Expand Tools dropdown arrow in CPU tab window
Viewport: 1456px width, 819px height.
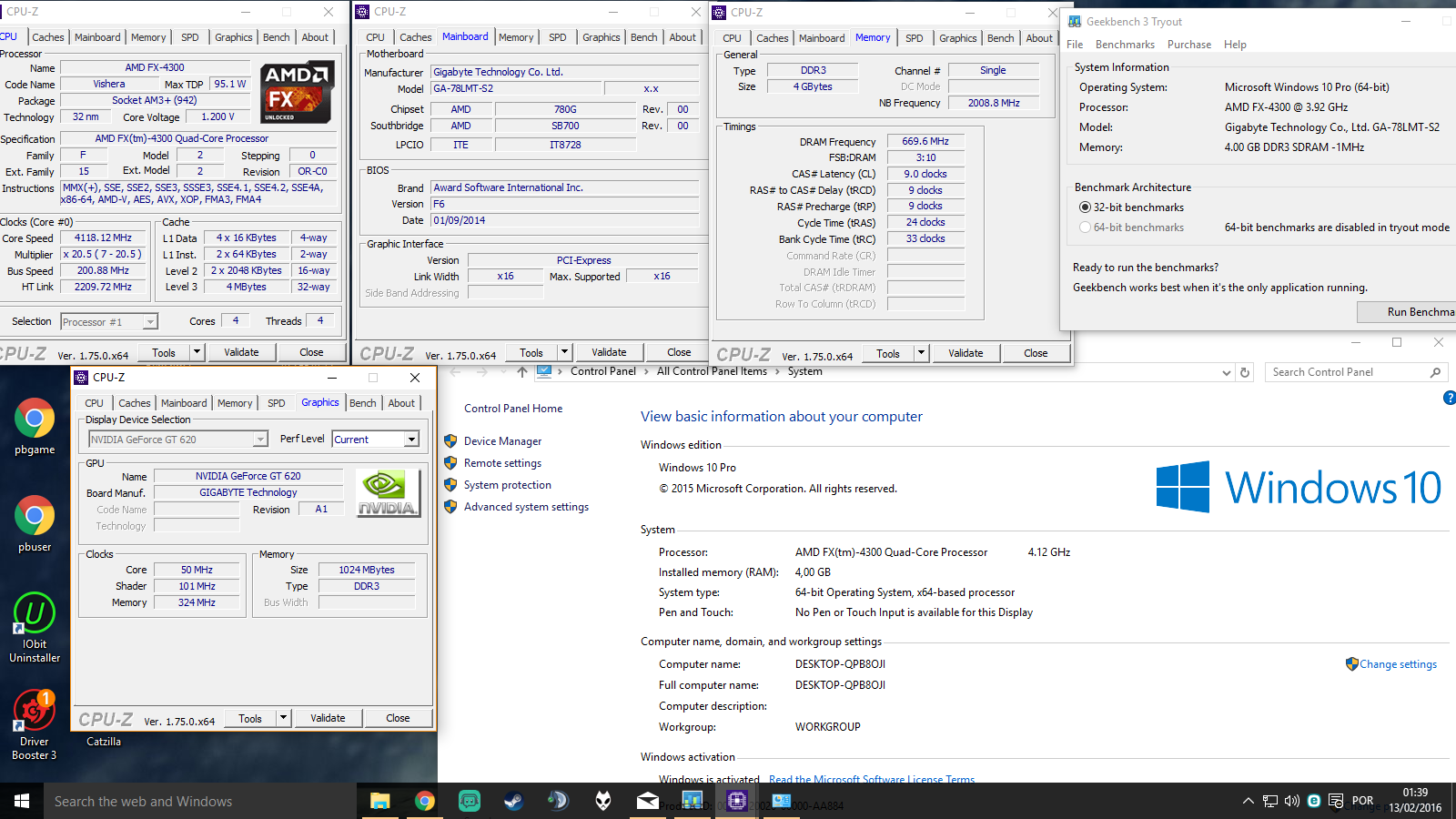(x=197, y=352)
